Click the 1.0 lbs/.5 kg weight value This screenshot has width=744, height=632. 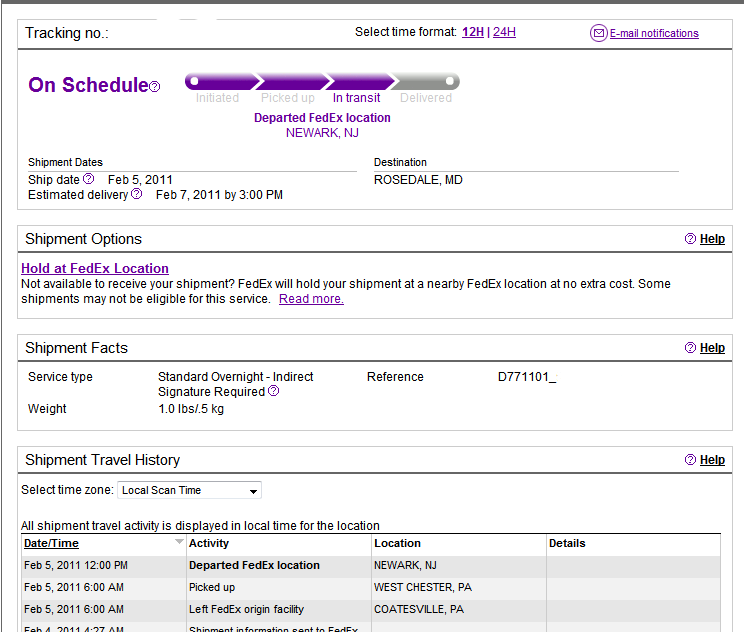point(191,409)
